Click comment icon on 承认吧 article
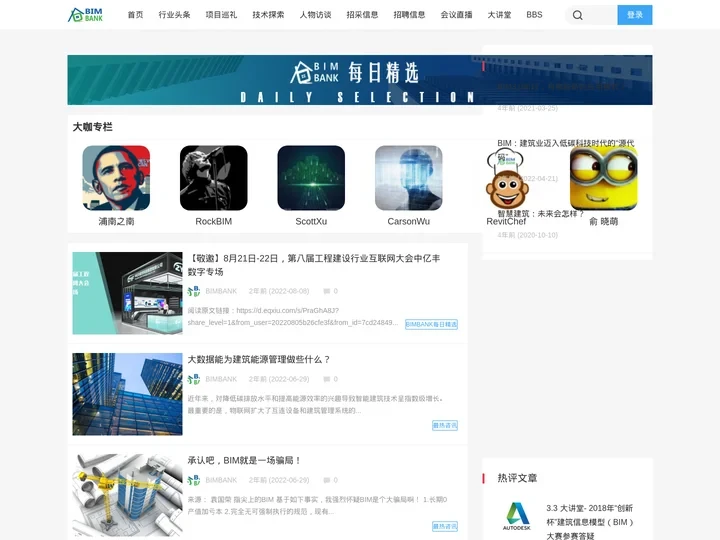Screen dimensions: 720x540 pyautogui.click(x=326, y=480)
